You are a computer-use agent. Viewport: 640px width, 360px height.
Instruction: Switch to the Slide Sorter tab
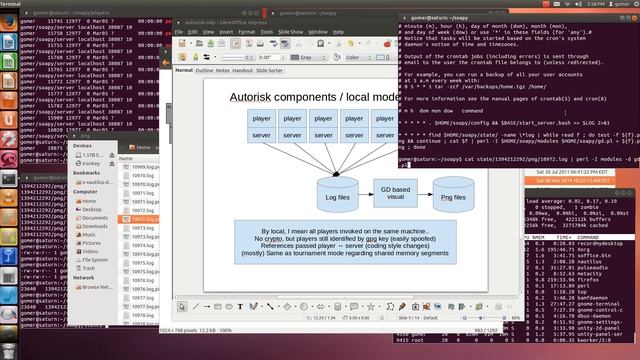[x=269, y=71]
